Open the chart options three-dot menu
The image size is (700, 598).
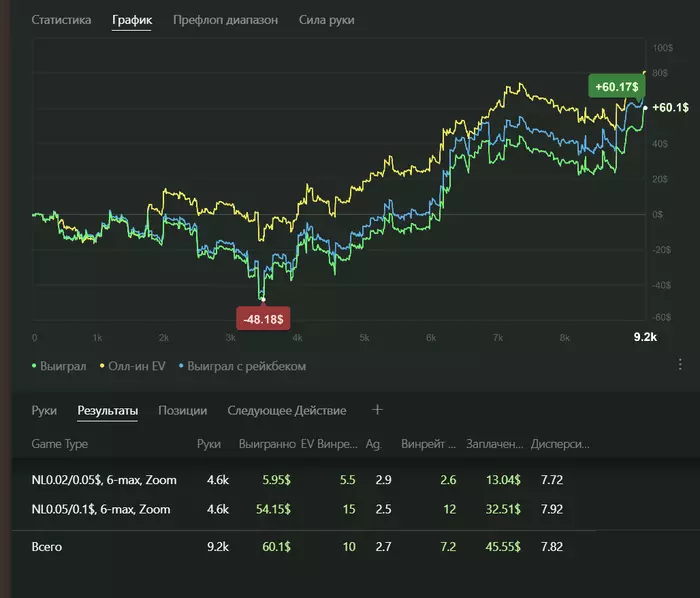680,365
